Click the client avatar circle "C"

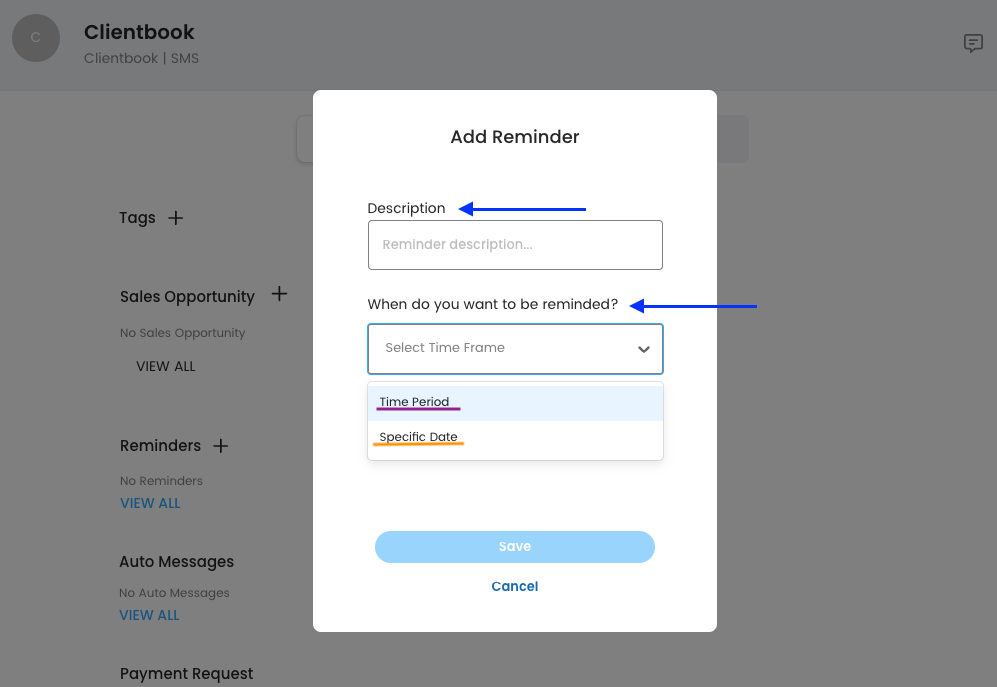pyautogui.click(x=36, y=38)
